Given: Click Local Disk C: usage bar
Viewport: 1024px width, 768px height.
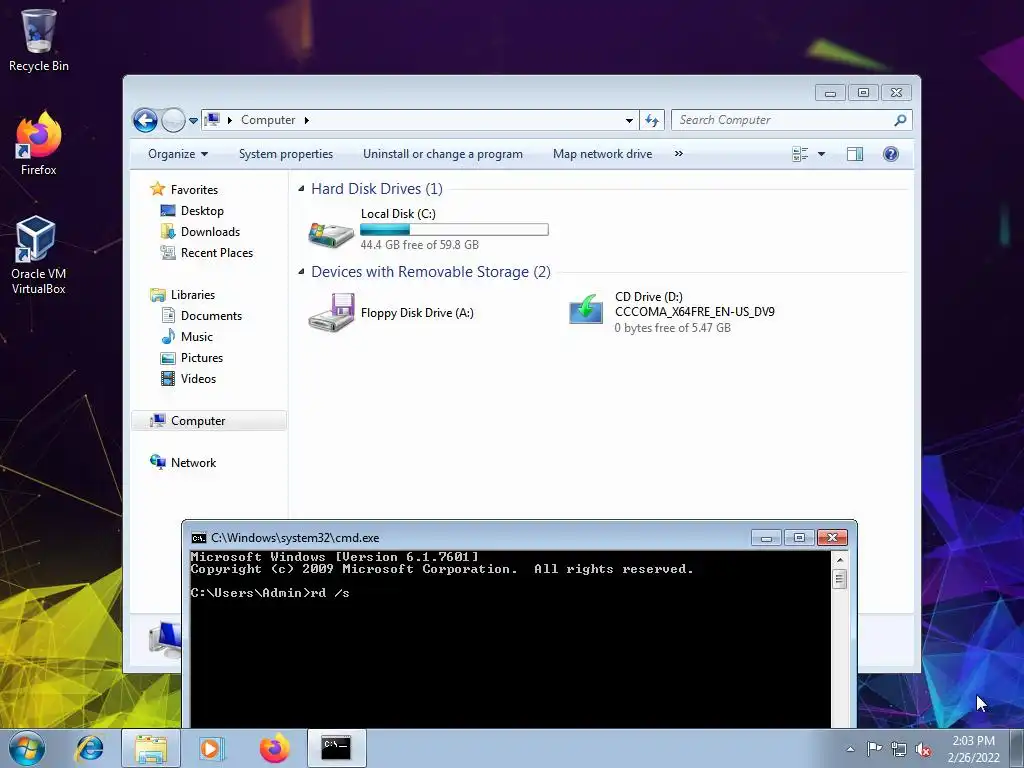Looking at the screenshot, I should tap(455, 229).
